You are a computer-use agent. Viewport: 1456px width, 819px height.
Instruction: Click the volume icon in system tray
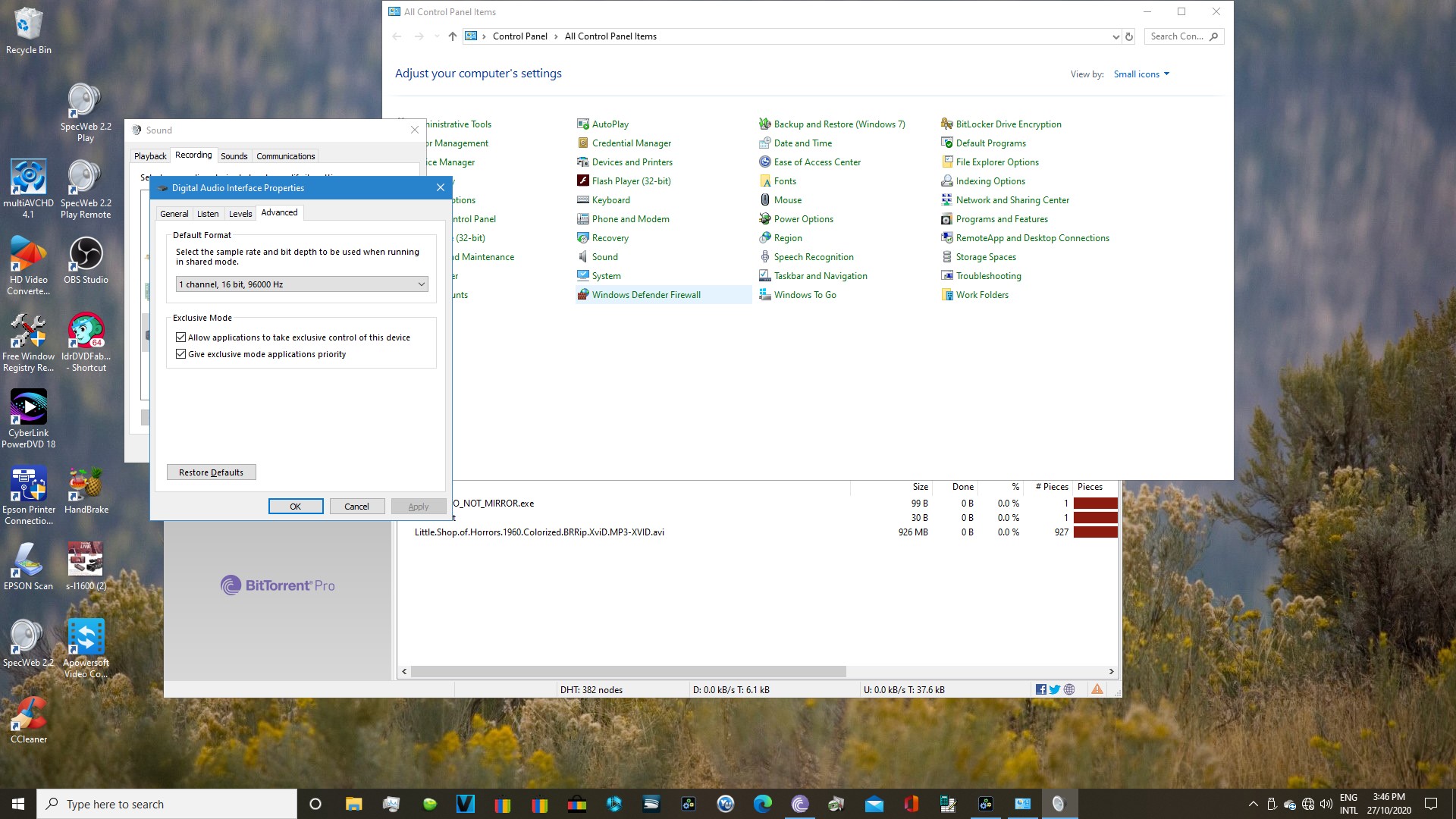click(1326, 804)
